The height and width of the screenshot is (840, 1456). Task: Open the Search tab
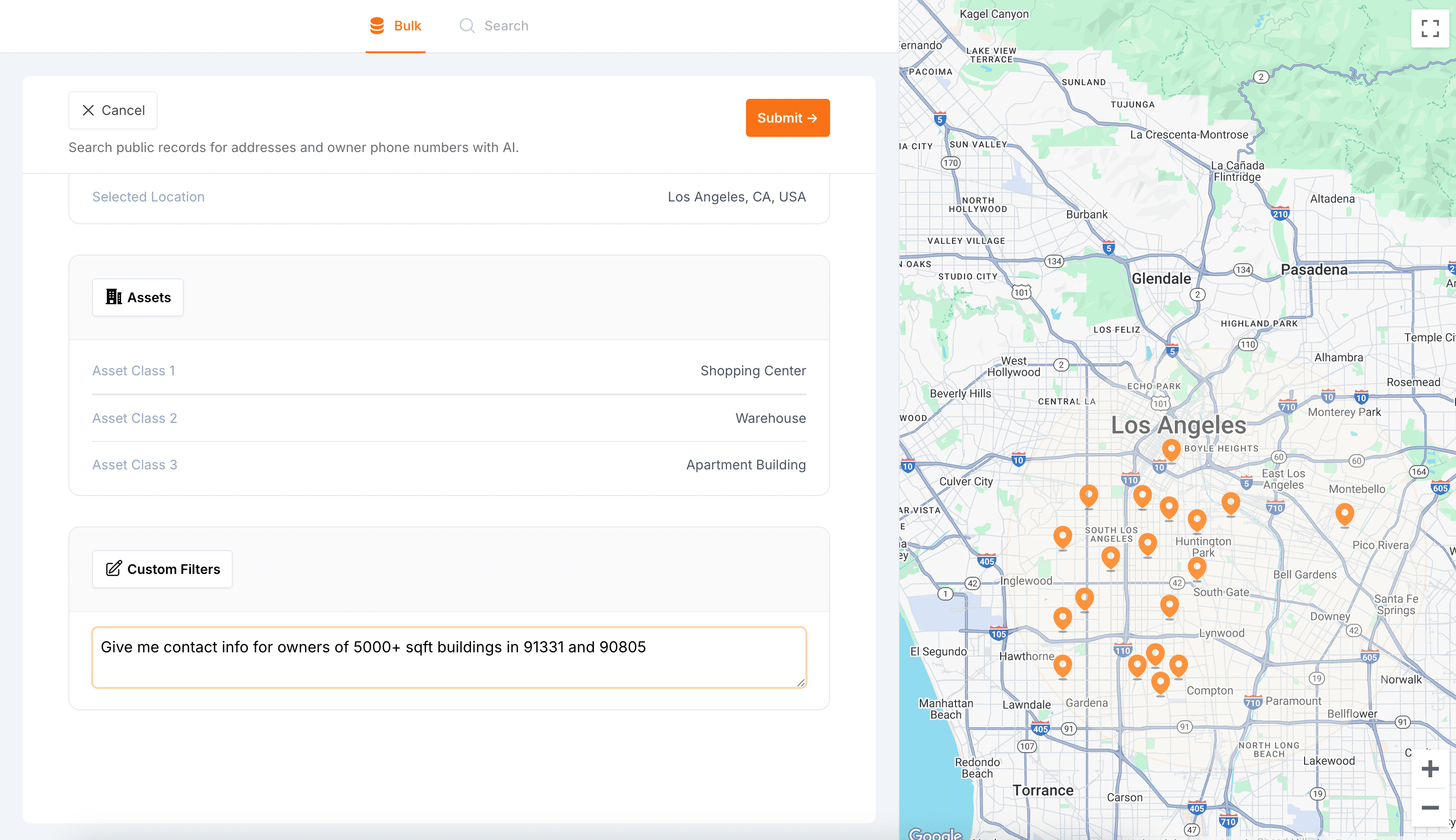click(x=493, y=26)
